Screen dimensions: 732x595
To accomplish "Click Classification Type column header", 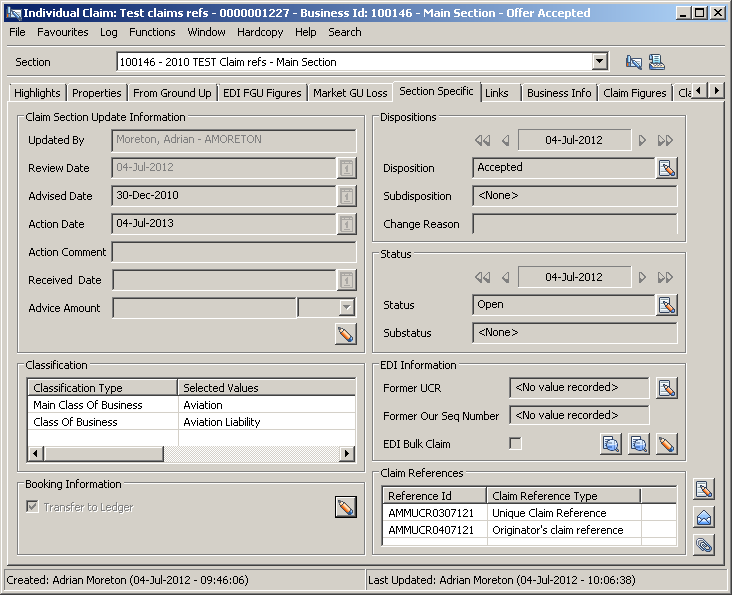I will click(103, 388).
